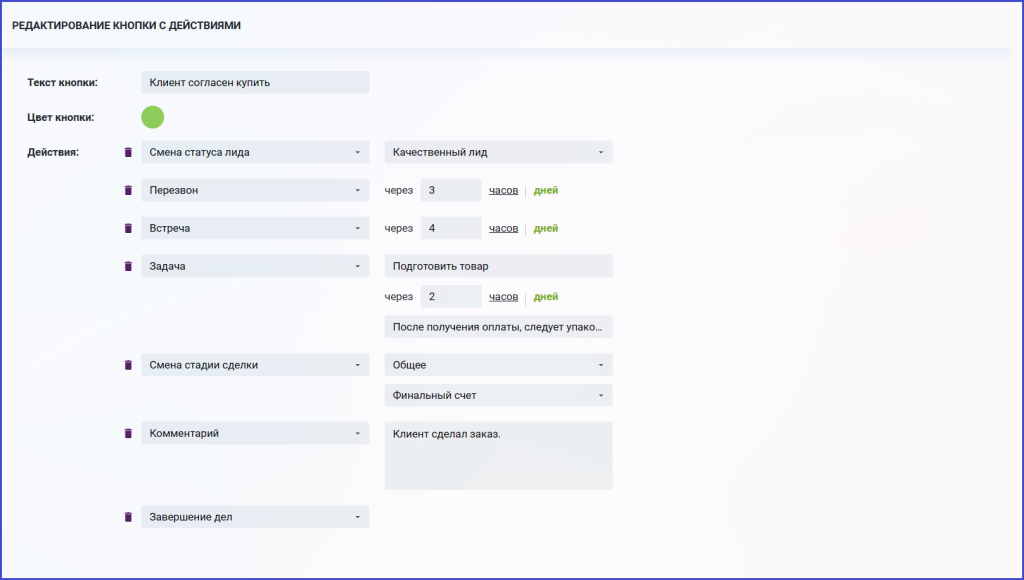Open the 'Встреча' action type dropdown
Screen dimensions: 1024x580
tap(255, 228)
